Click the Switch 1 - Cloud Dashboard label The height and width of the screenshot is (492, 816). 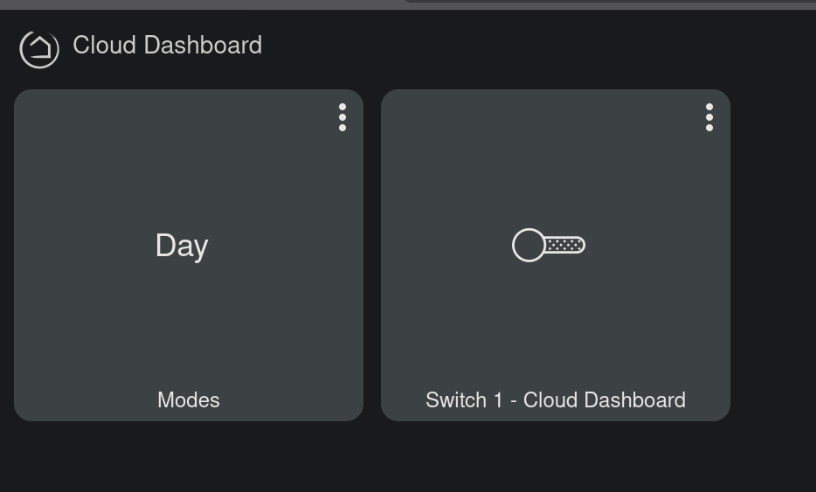click(555, 400)
